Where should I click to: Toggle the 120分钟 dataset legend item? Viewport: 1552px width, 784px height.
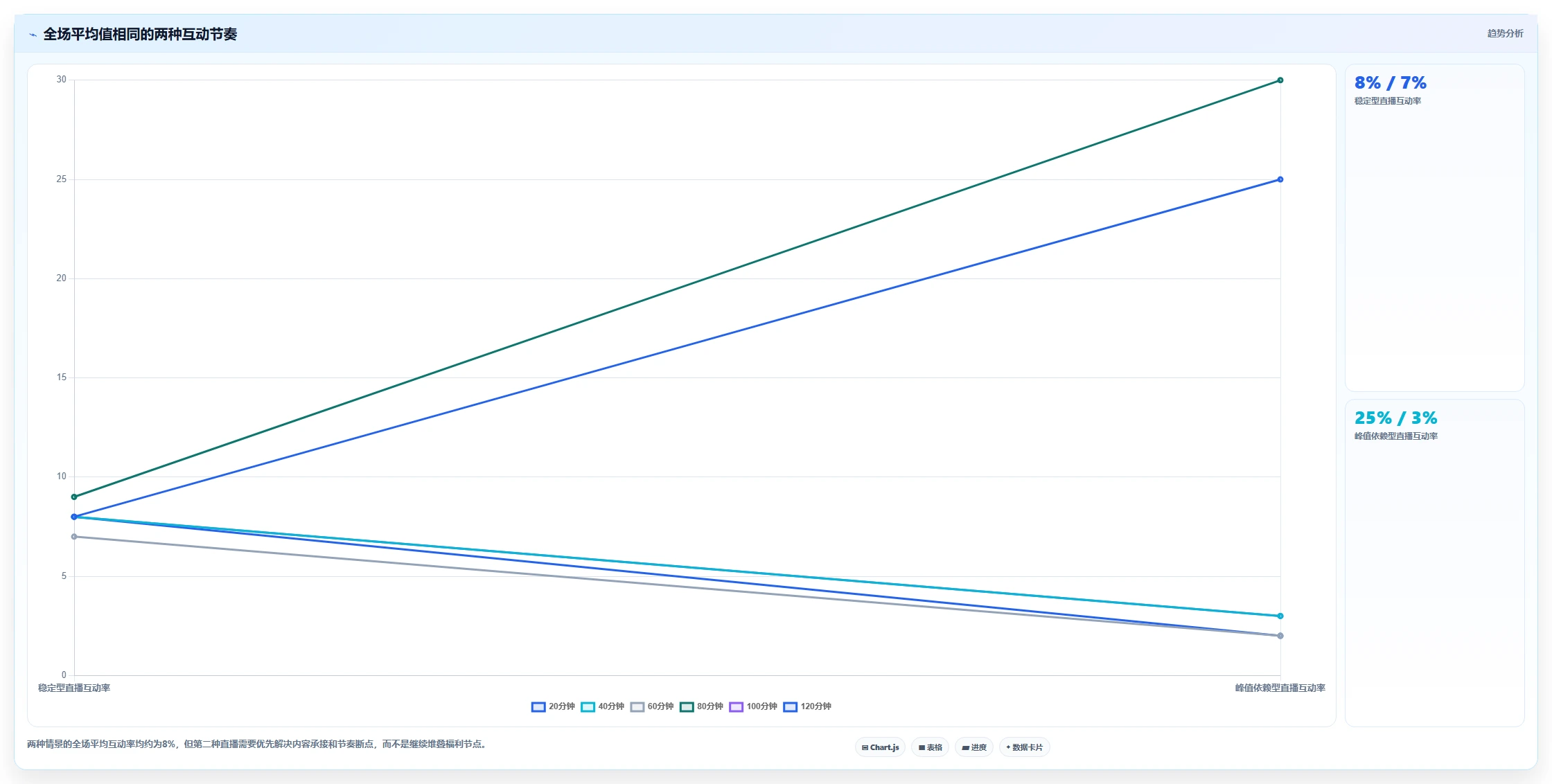coord(807,706)
